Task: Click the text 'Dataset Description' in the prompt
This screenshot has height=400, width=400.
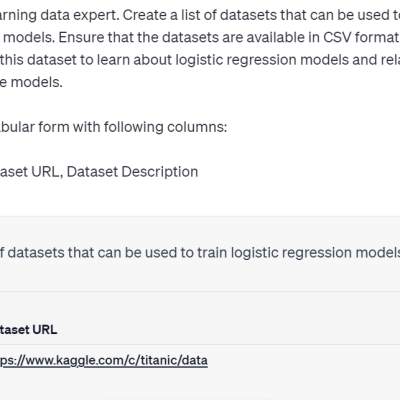Action: [132, 172]
